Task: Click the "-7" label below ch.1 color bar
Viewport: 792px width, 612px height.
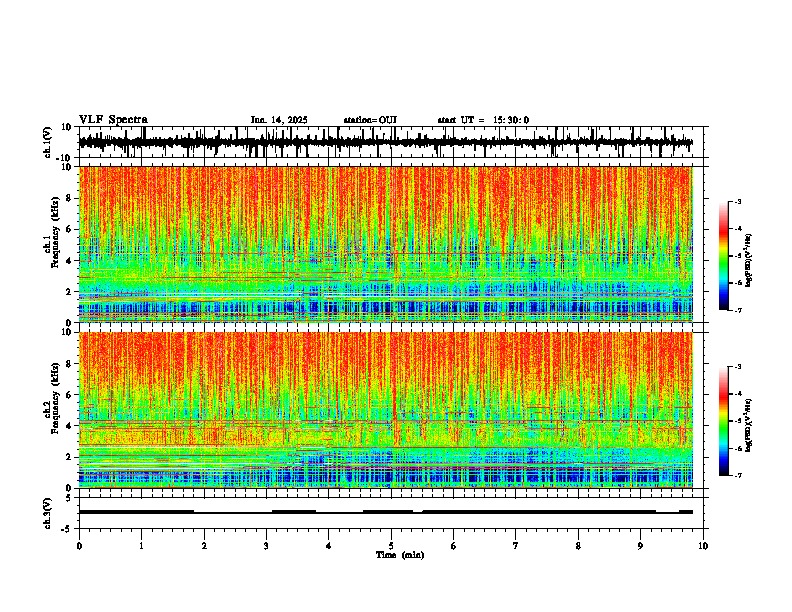Action: pyautogui.click(x=737, y=310)
